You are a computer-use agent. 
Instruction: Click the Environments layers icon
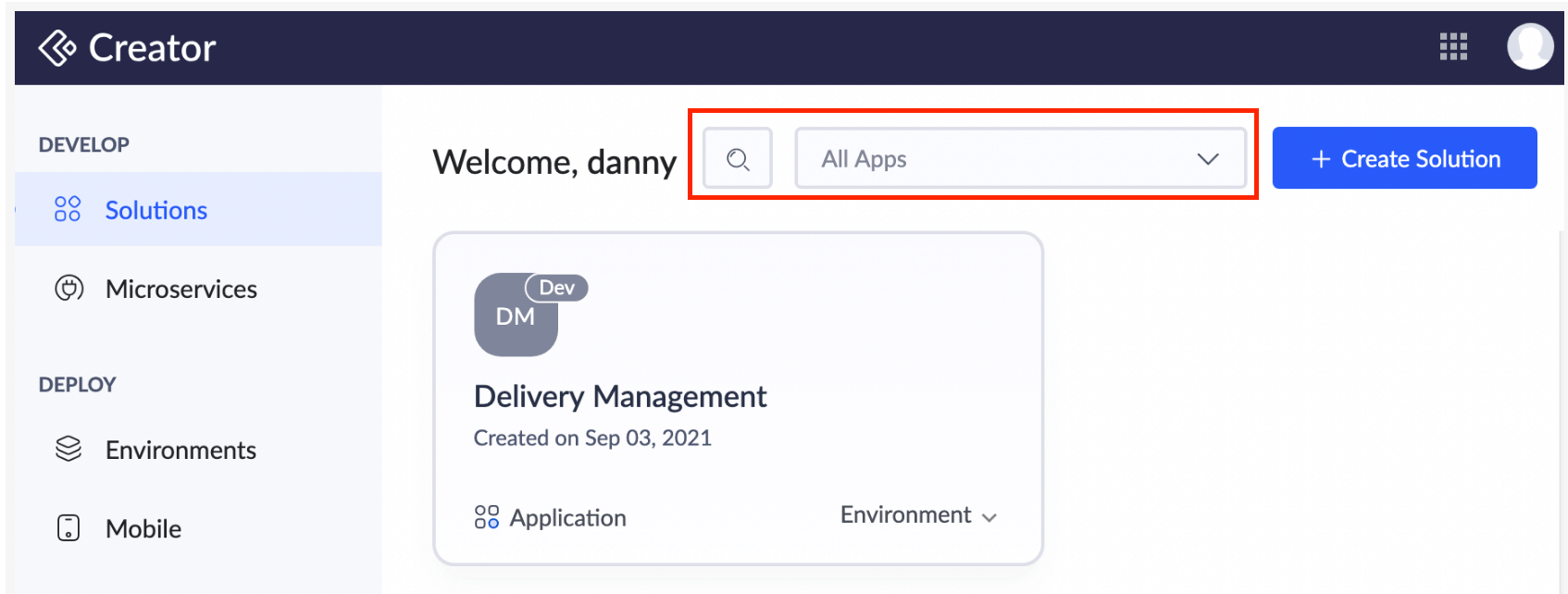pos(68,449)
